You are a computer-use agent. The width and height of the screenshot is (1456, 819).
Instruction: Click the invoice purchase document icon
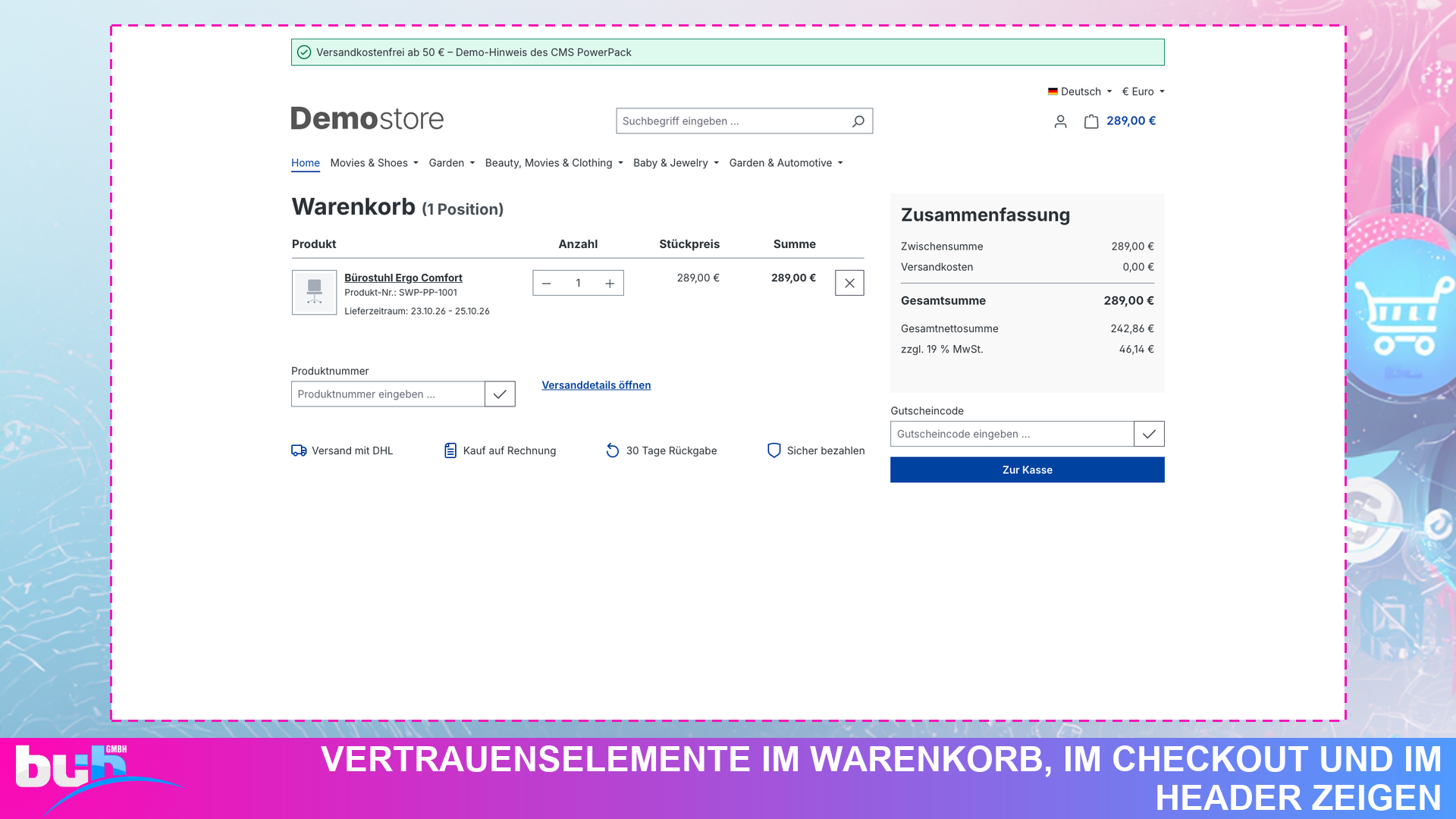450,450
